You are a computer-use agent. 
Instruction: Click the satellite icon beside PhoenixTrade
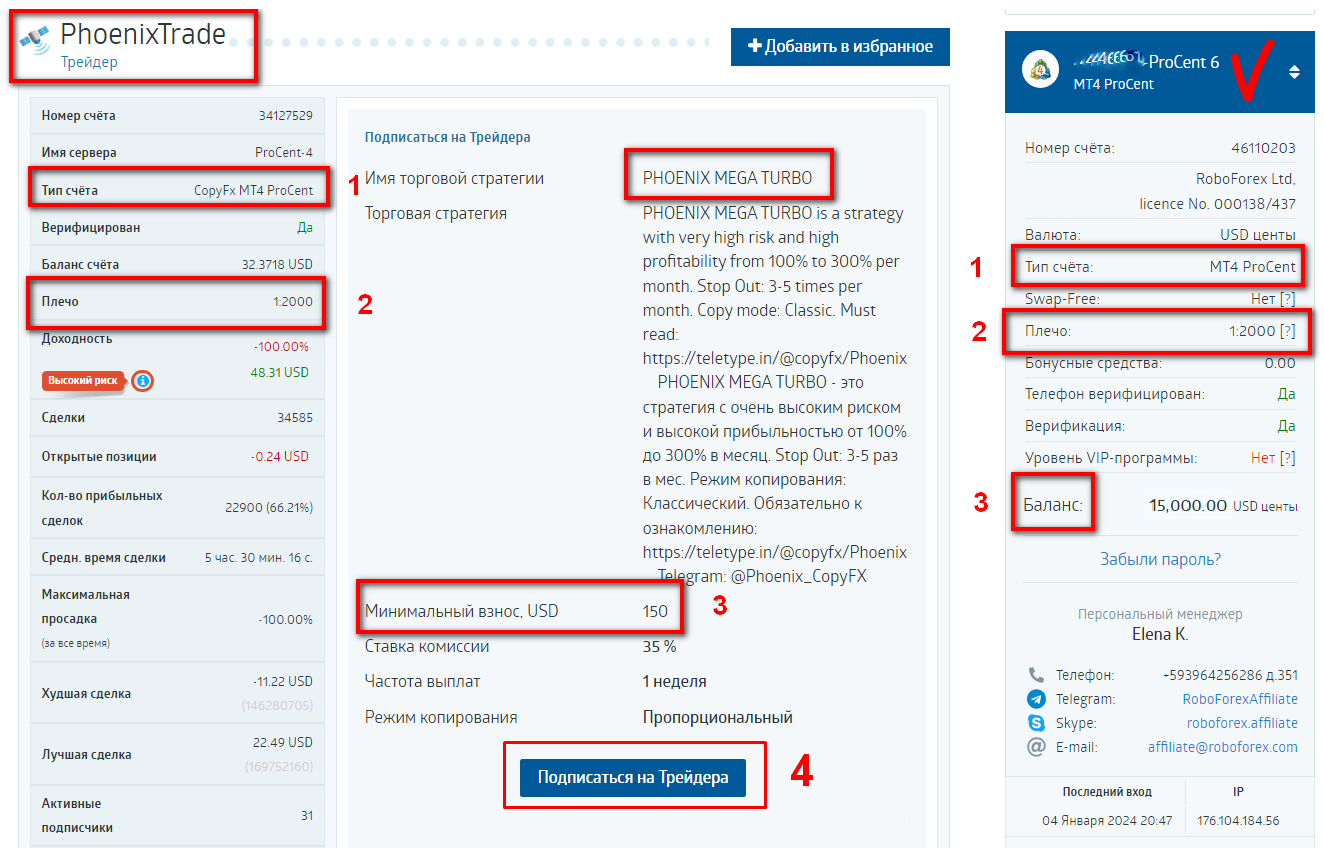[x=37, y=38]
